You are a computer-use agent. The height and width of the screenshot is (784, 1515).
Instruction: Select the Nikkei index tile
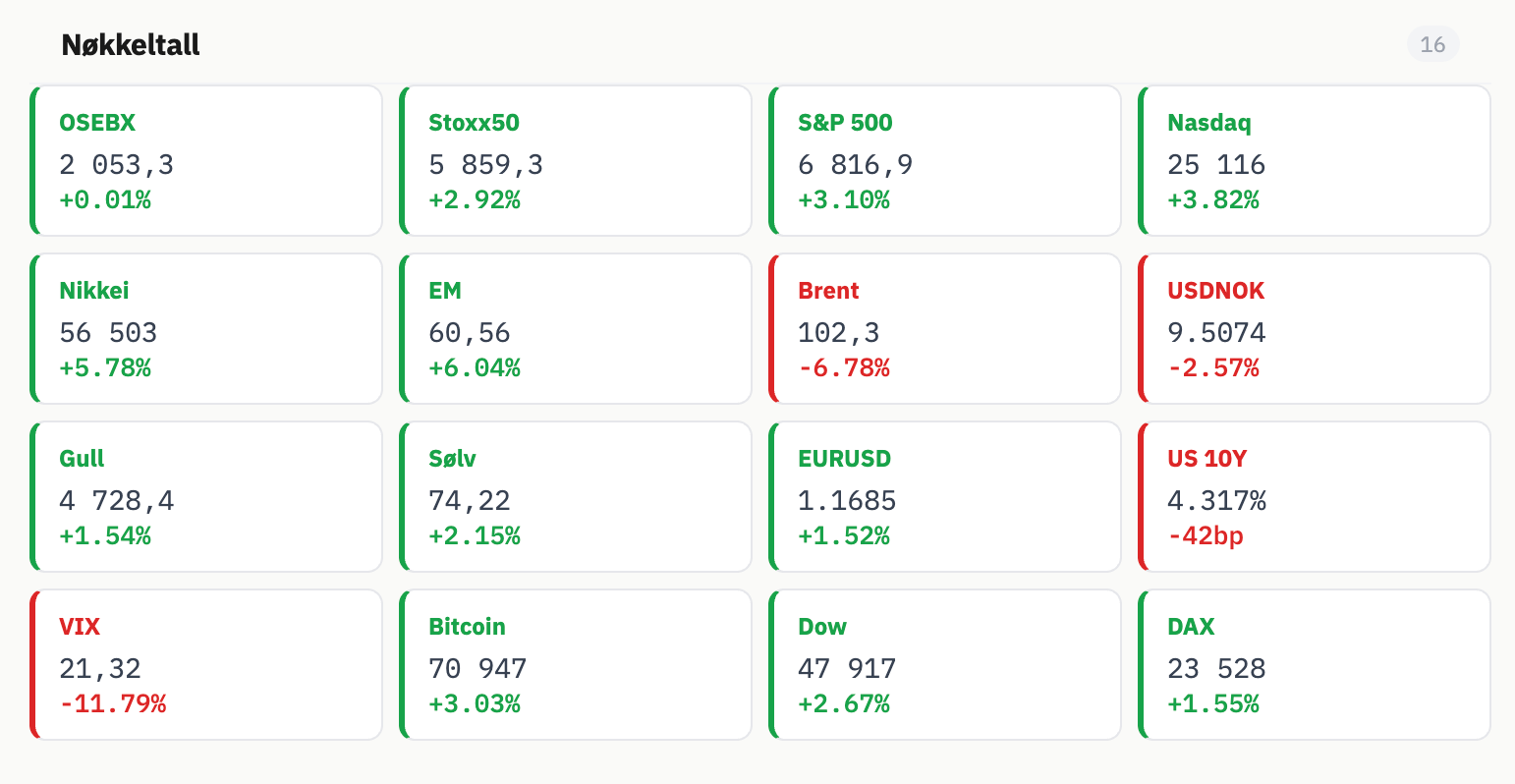(206, 329)
